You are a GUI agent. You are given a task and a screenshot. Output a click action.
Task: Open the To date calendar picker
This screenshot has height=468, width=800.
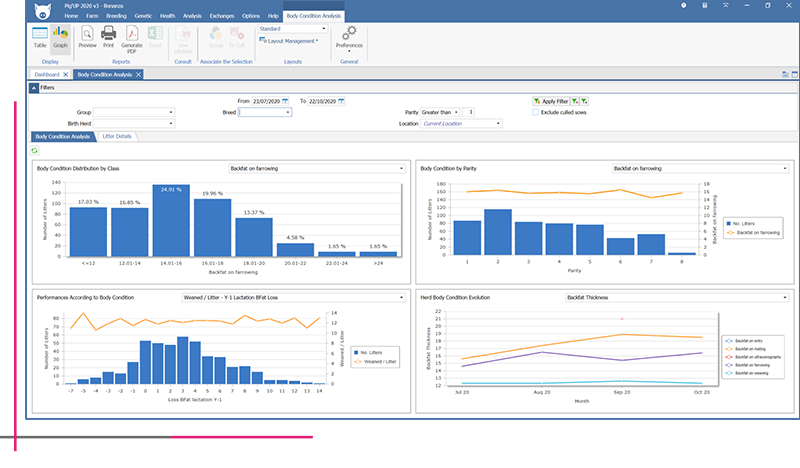tap(341, 101)
